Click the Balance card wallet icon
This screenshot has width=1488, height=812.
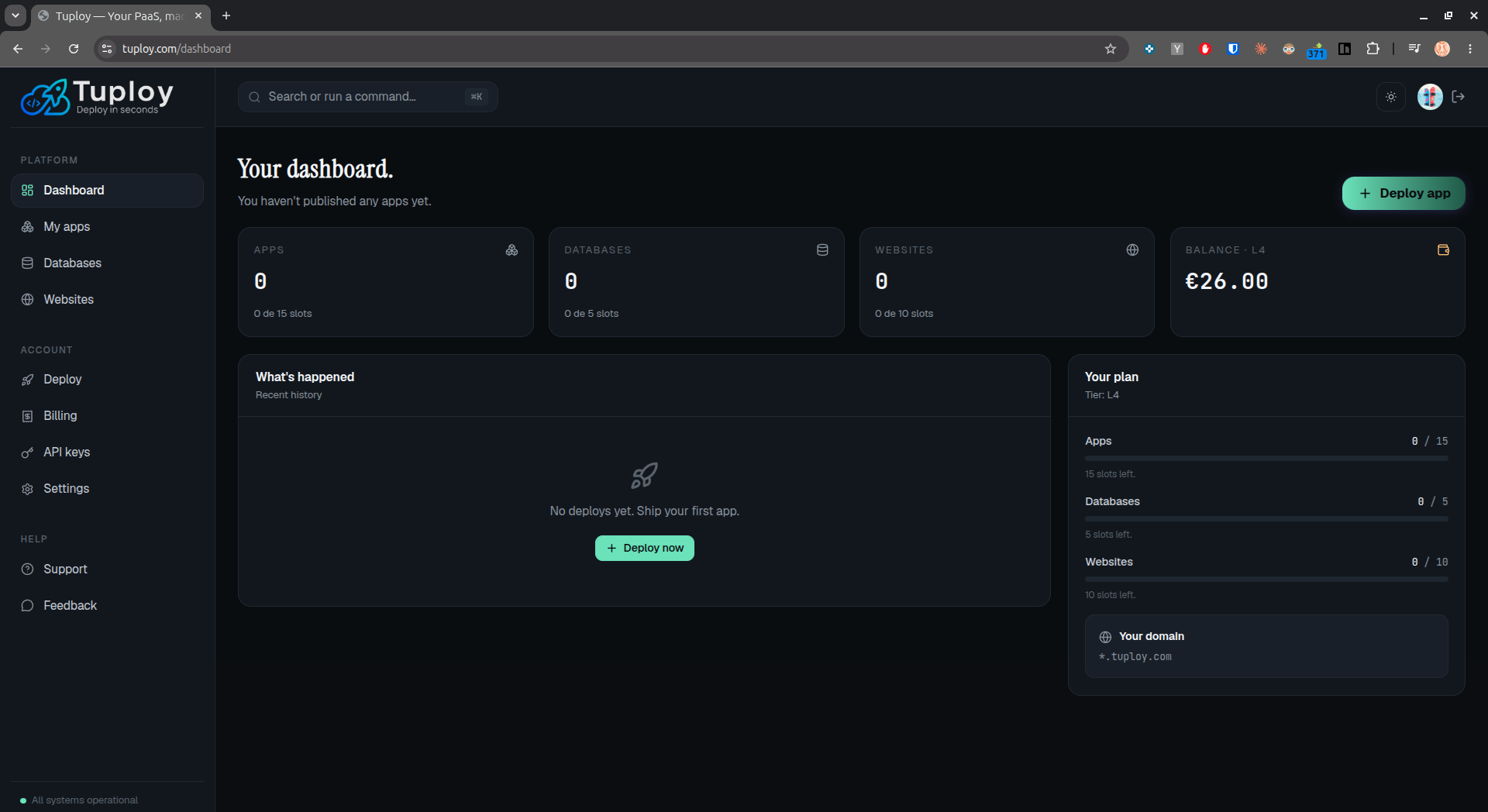tap(1443, 250)
